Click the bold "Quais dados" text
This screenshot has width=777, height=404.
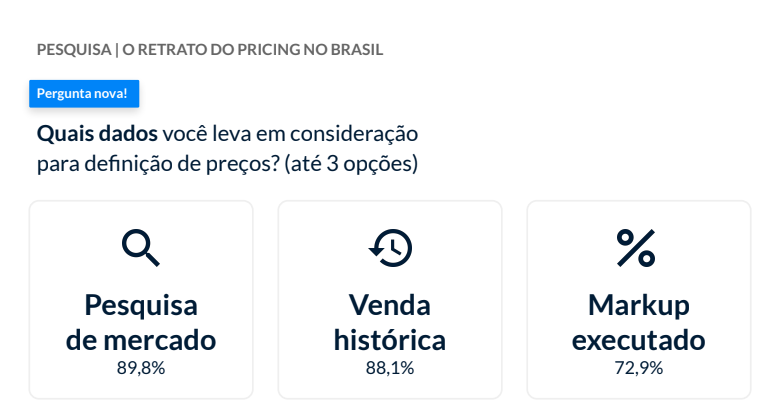coord(97,133)
